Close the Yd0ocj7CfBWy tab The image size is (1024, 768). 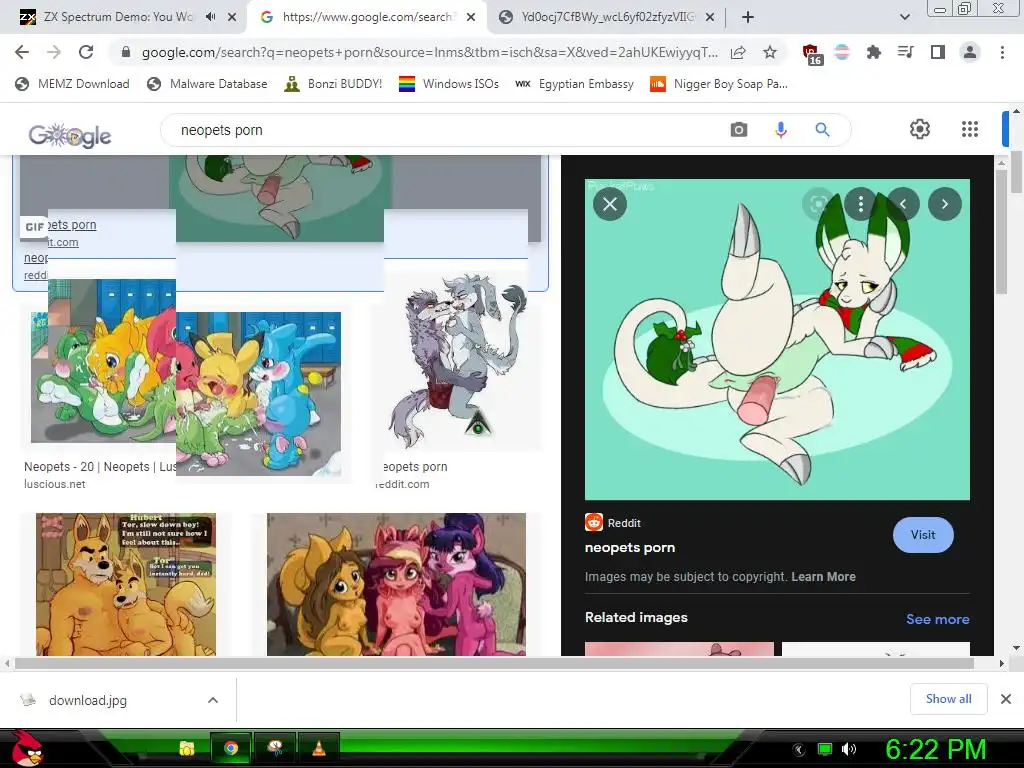click(x=711, y=17)
